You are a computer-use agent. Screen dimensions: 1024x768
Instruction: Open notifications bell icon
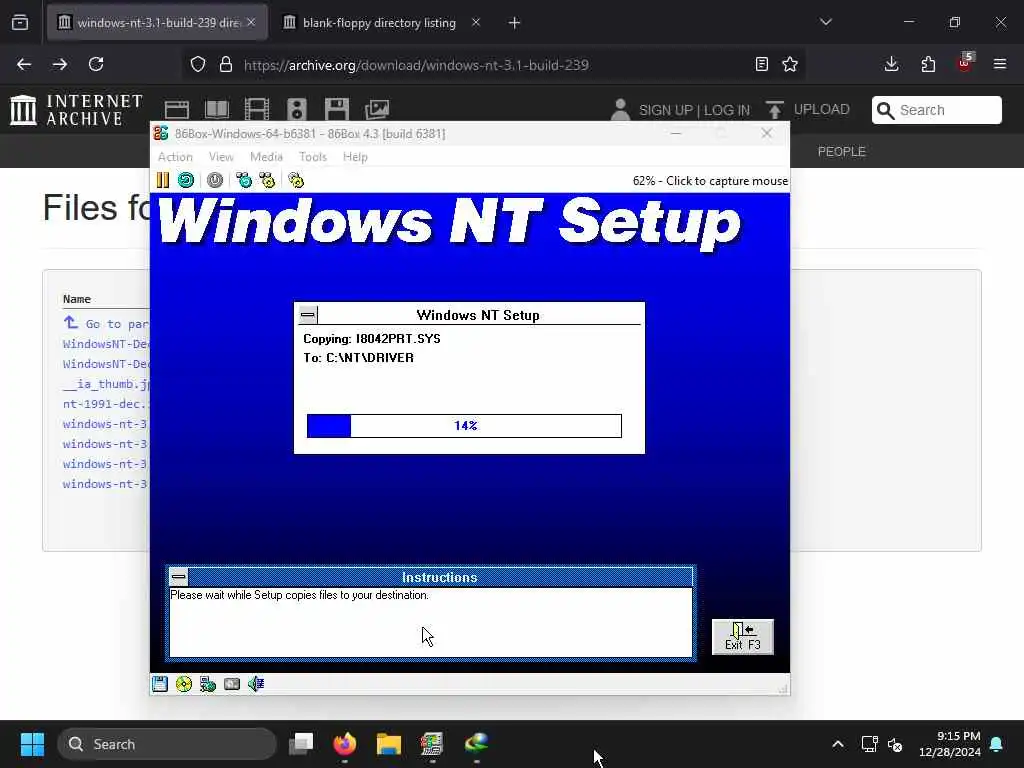coord(997,744)
